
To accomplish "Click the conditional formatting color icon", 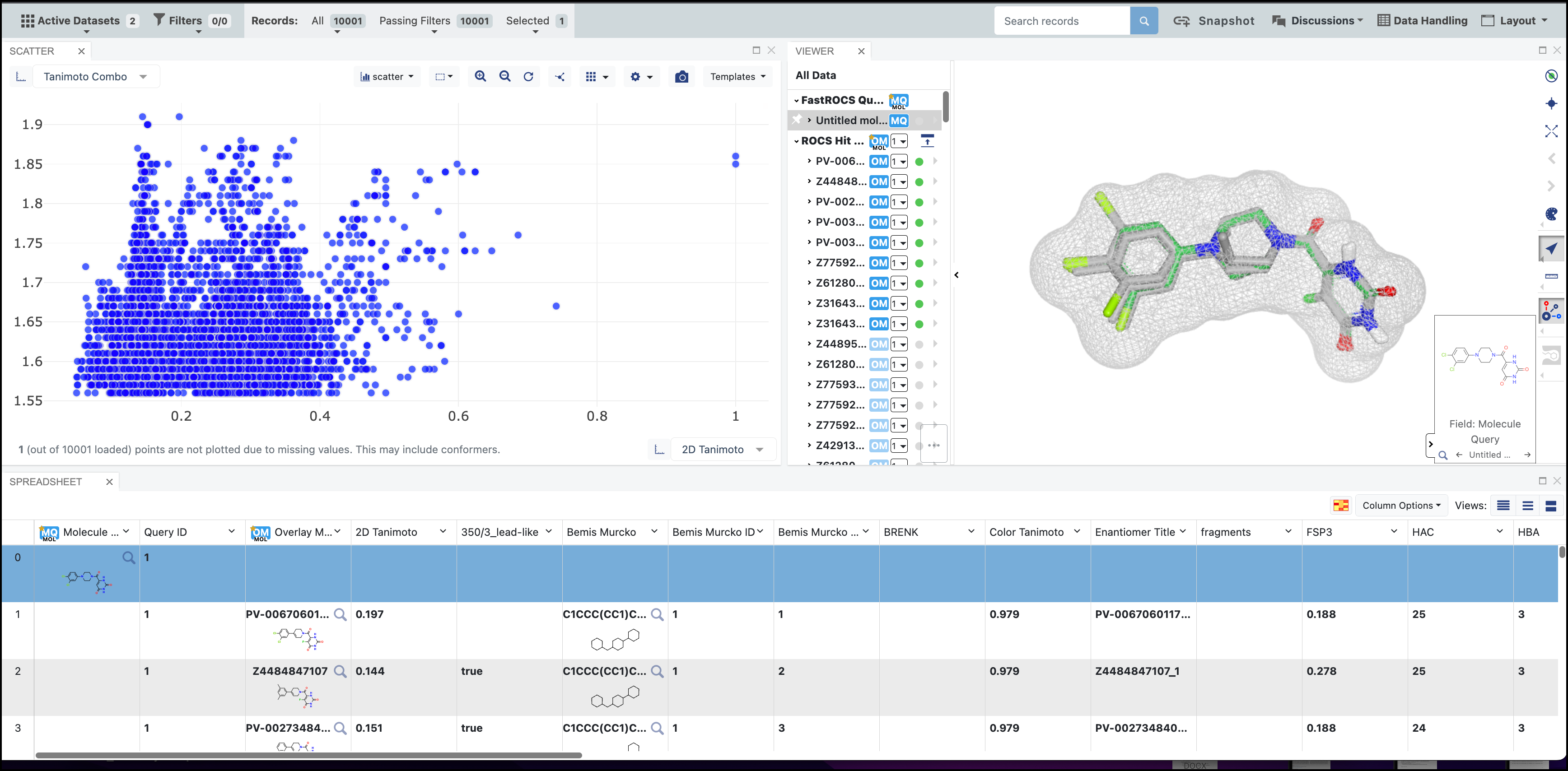I will [x=1341, y=506].
